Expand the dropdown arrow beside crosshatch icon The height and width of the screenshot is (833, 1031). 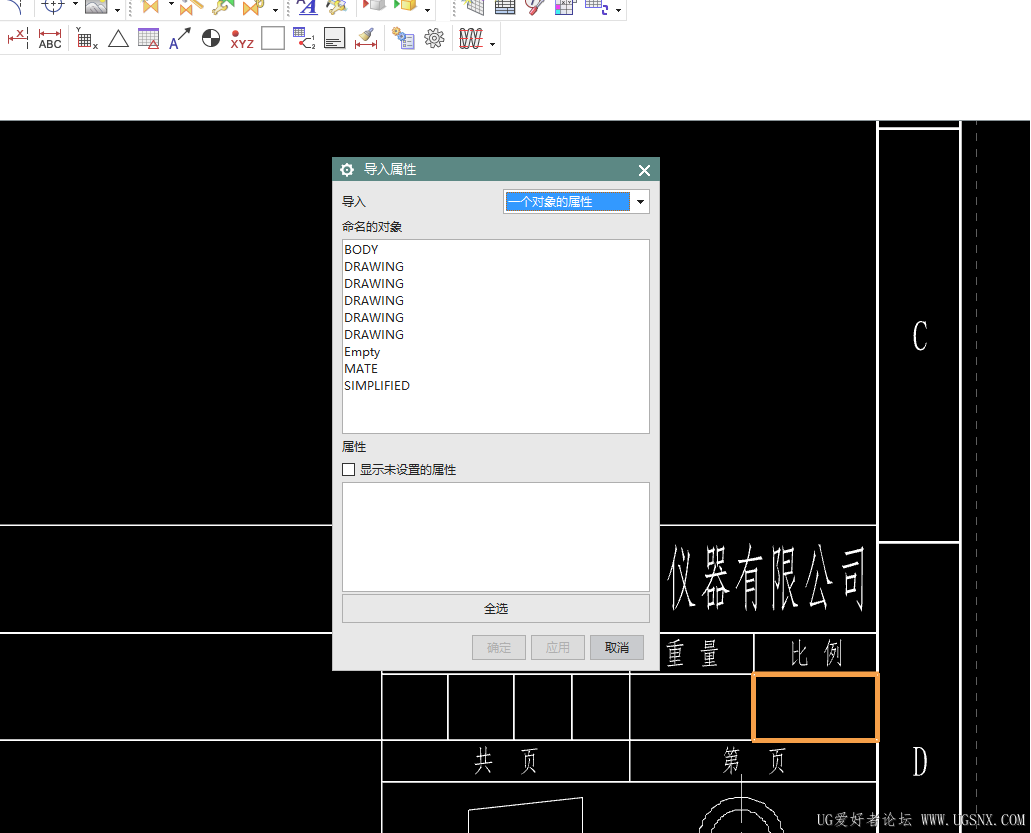click(492, 43)
